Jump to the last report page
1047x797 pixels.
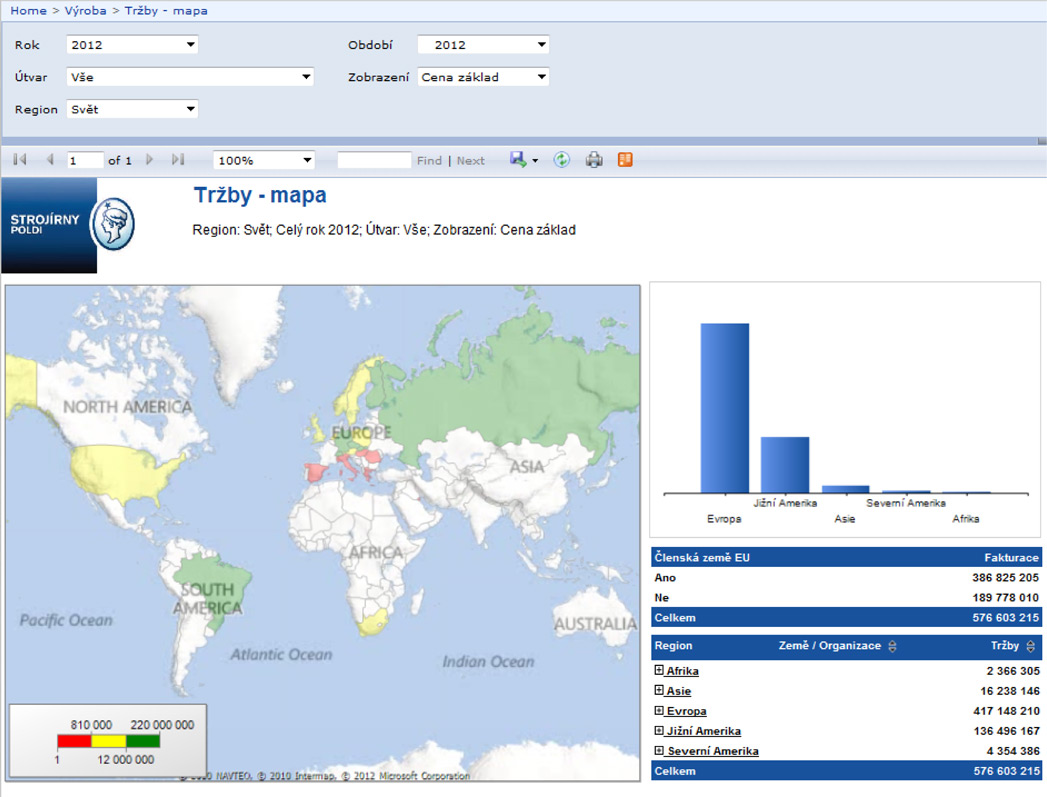(178, 160)
